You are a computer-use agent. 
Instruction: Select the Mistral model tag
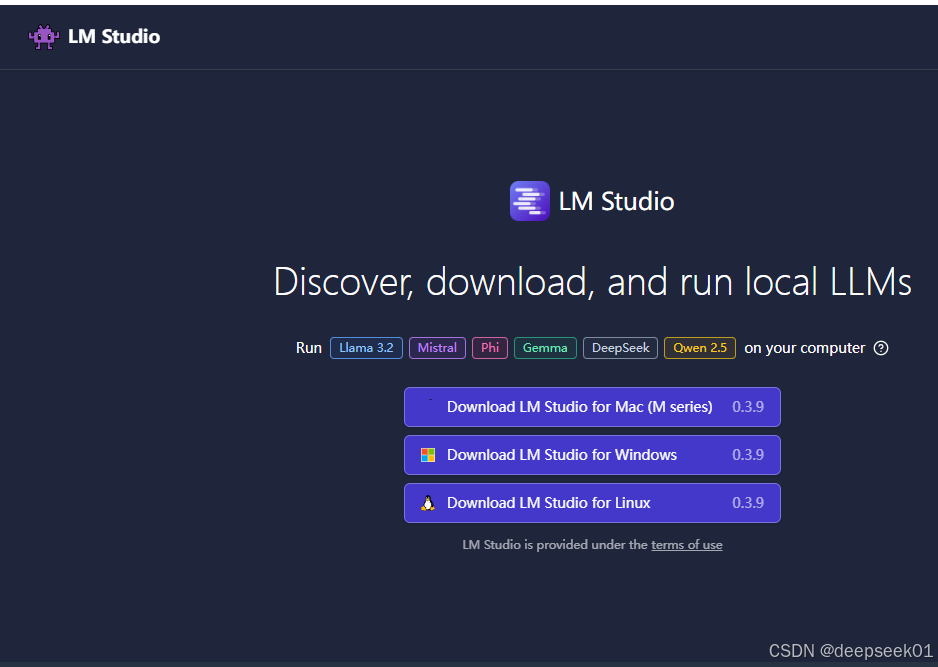coord(437,348)
